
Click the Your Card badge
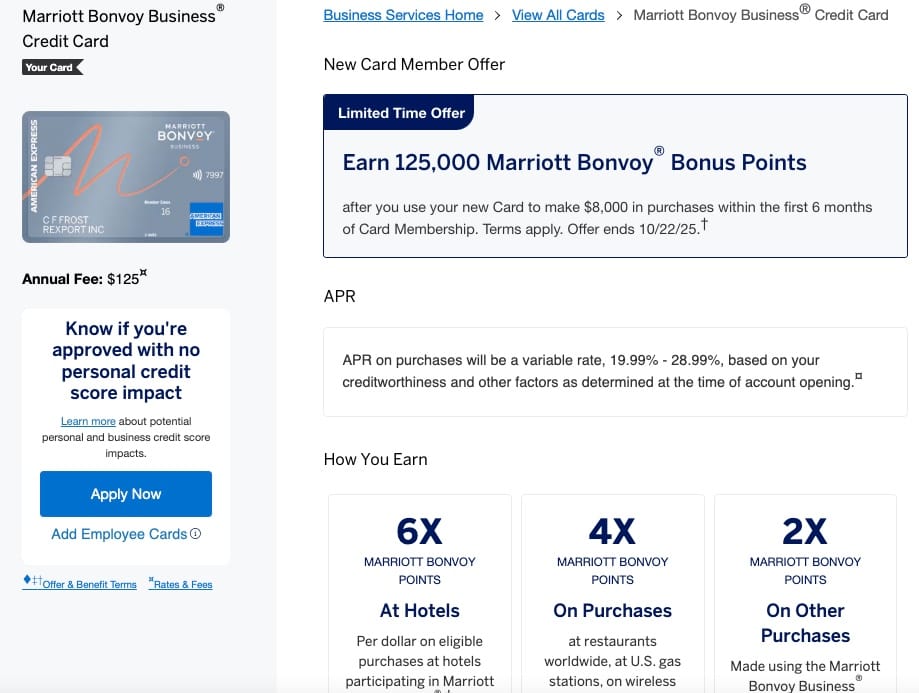(x=53, y=67)
